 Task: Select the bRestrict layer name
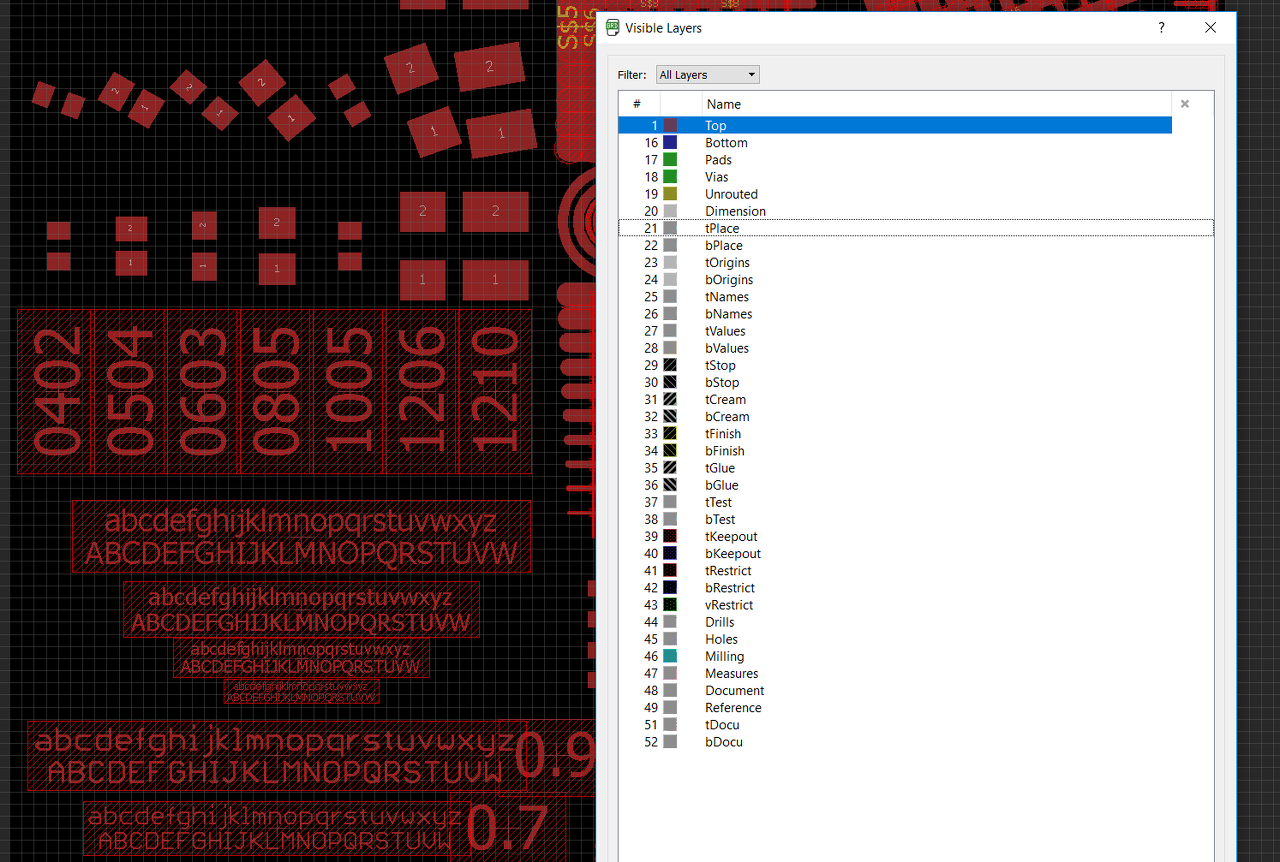[x=730, y=588]
